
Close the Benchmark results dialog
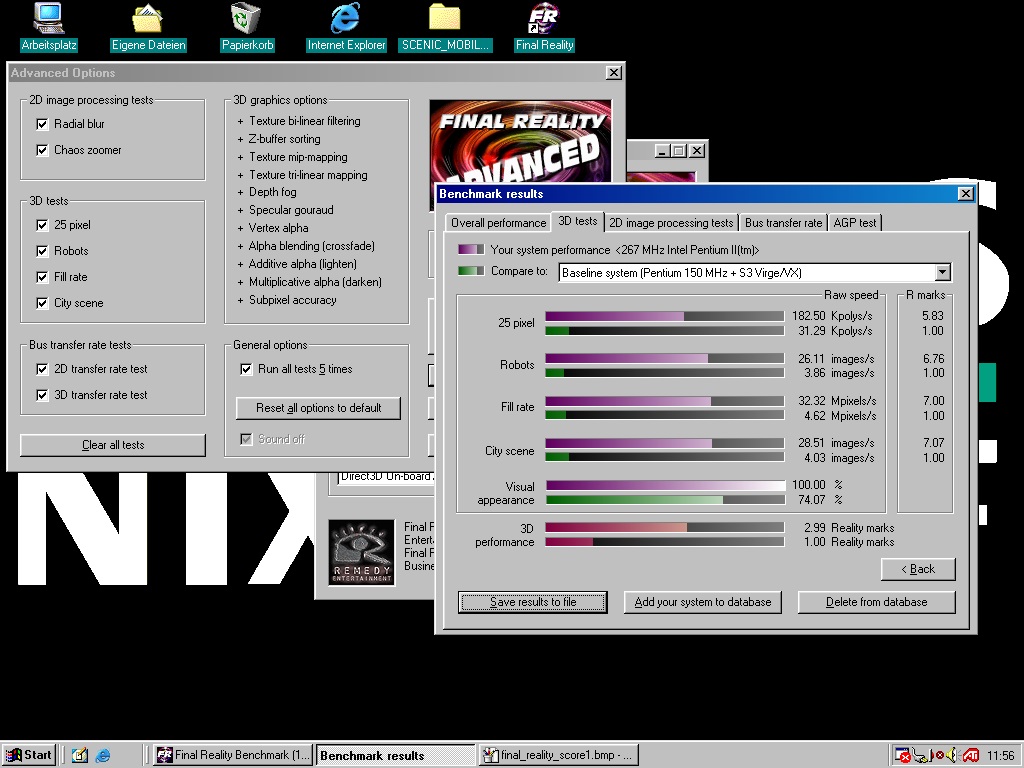click(965, 194)
